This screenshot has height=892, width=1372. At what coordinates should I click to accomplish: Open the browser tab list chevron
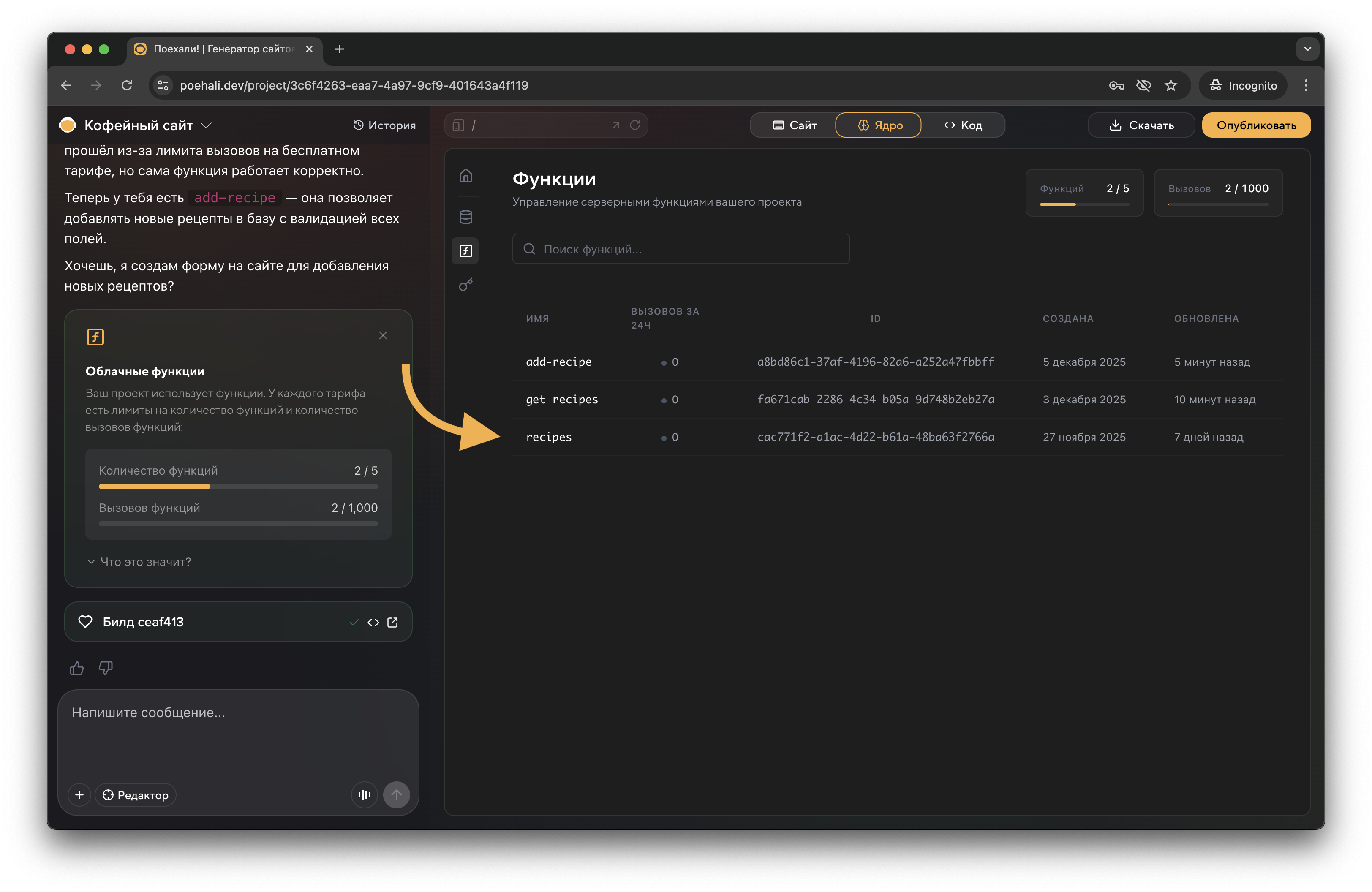click(1307, 49)
